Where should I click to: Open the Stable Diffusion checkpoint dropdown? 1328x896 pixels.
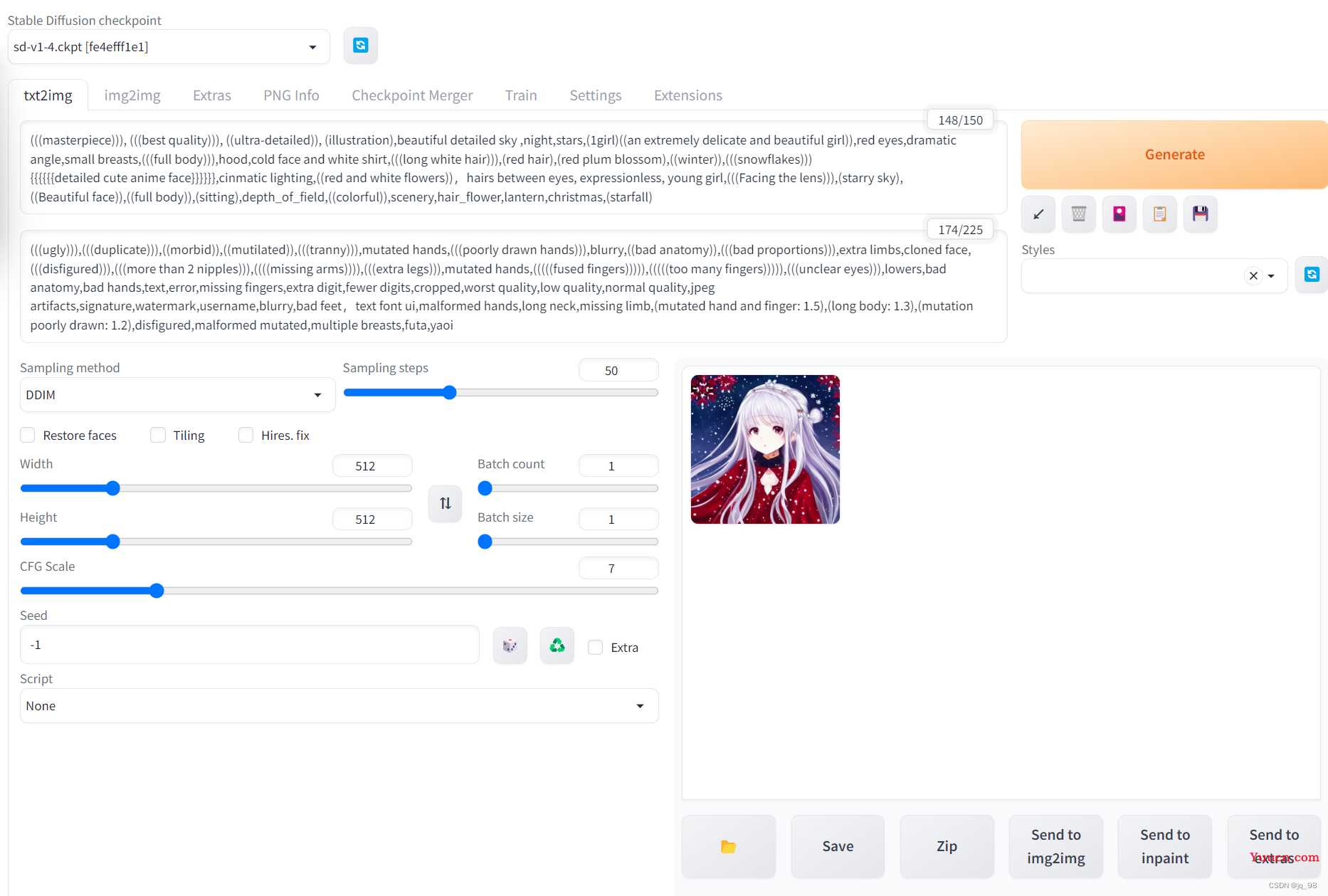click(x=169, y=47)
